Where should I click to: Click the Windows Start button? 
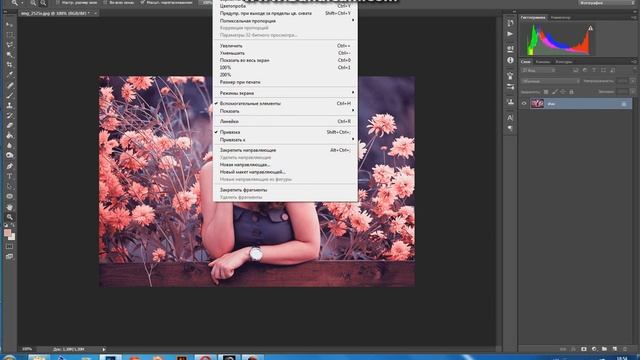point(9,357)
